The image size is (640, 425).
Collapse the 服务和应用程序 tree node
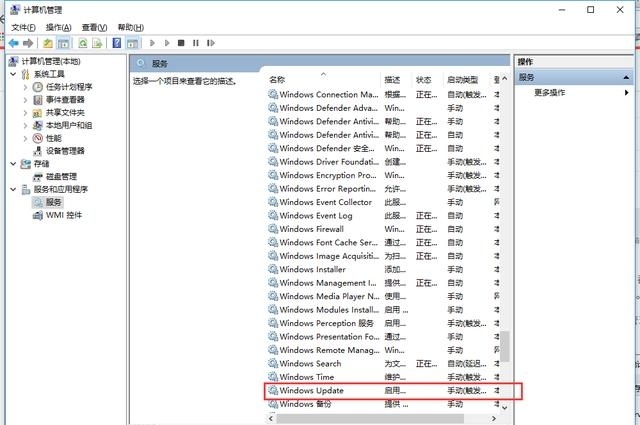point(13,189)
